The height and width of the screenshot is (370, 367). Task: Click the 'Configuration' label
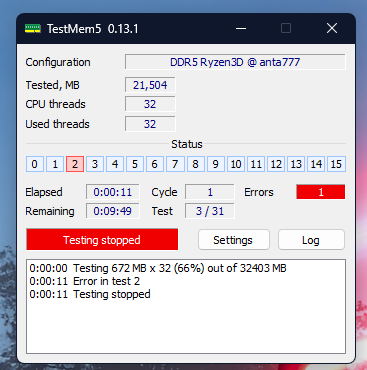[x=58, y=62]
